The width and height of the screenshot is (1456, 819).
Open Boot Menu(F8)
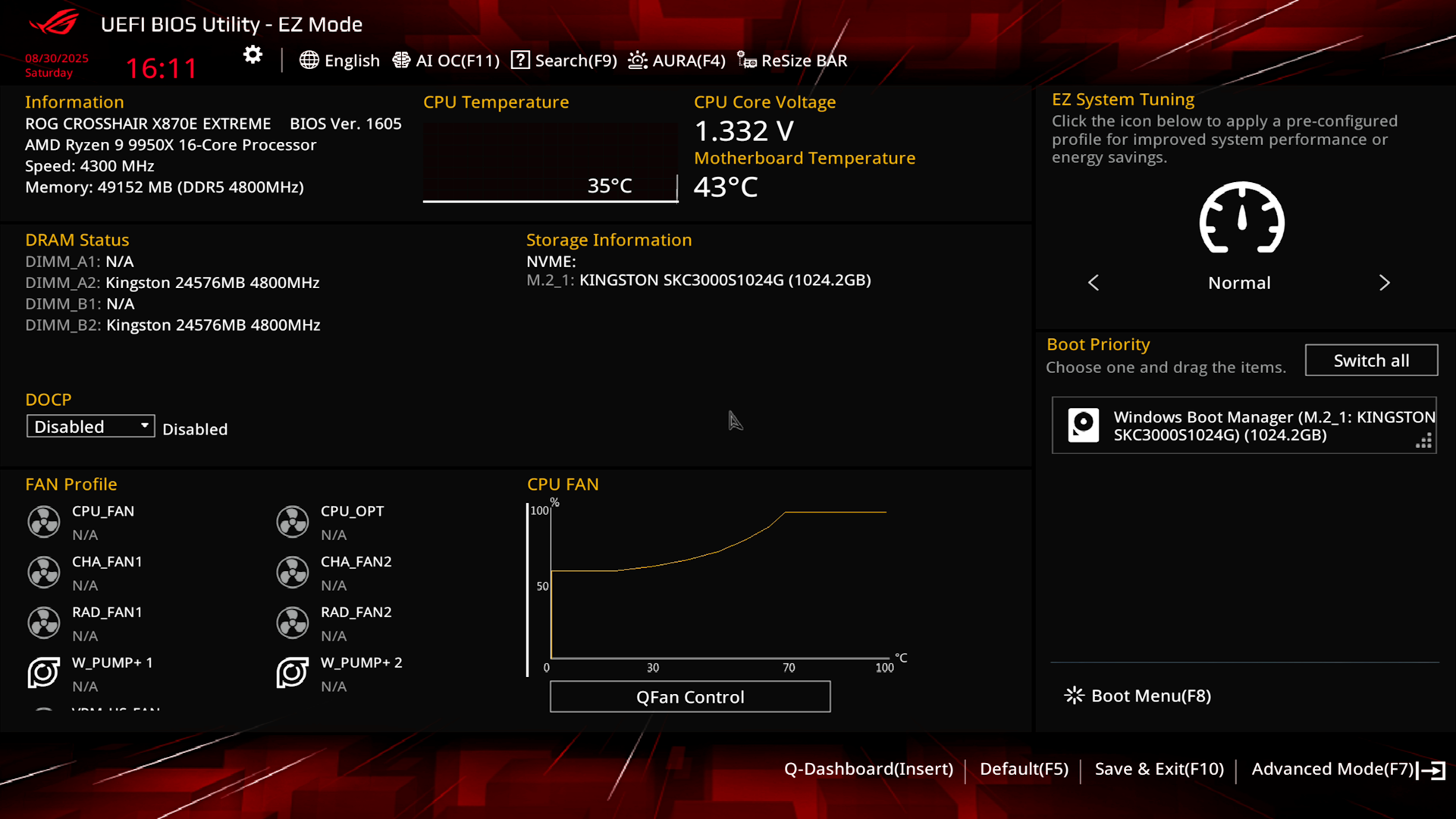tap(1137, 695)
